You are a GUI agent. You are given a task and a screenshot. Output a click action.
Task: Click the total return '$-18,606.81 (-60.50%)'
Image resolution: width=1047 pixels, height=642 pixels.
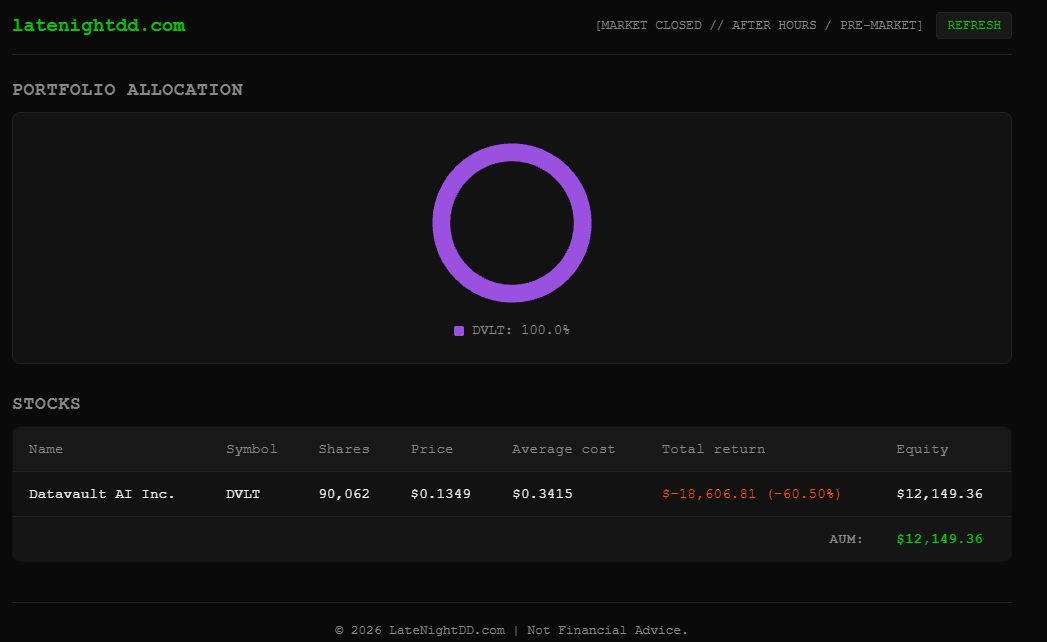tap(751, 494)
